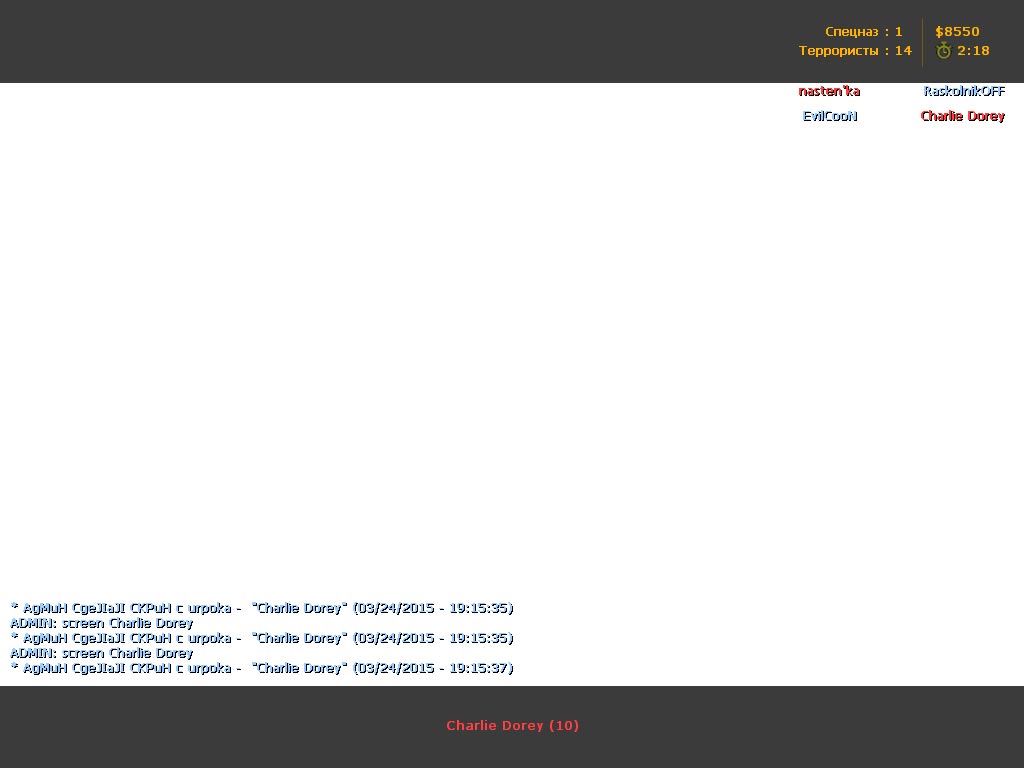This screenshot has height=768, width=1024.
Task: Click the middle chat line between ADMIN messages
Action: point(261,638)
